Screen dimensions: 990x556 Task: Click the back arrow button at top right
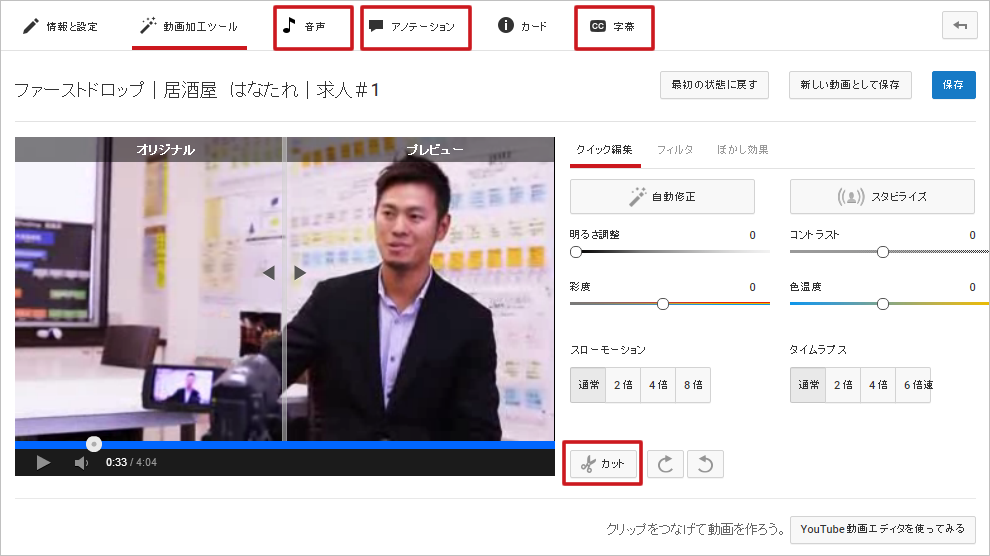coord(960,26)
